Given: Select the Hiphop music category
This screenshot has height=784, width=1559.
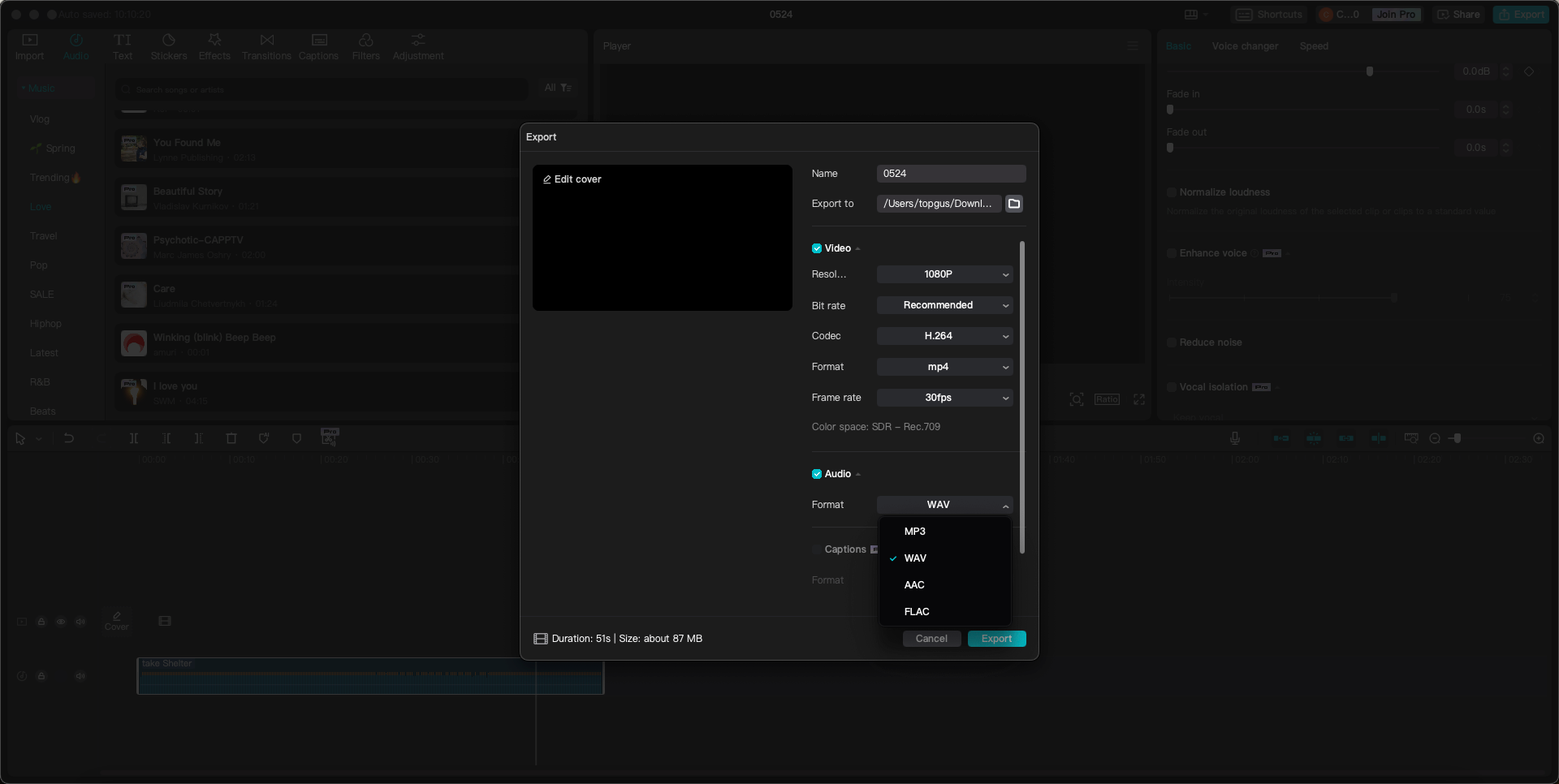Looking at the screenshot, I should click(45, 324).
